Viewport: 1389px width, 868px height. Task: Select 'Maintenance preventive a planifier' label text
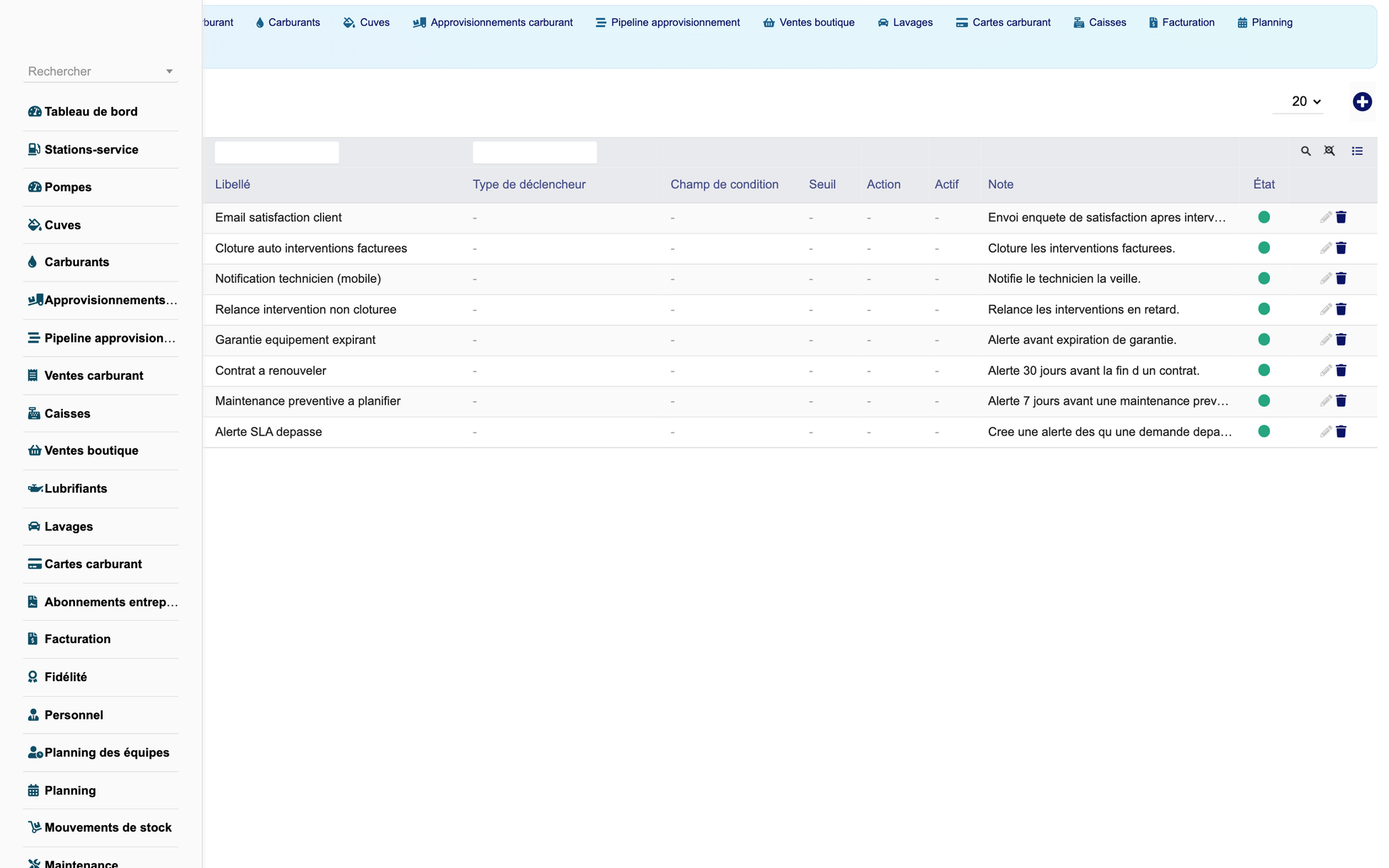coord(308,401)
